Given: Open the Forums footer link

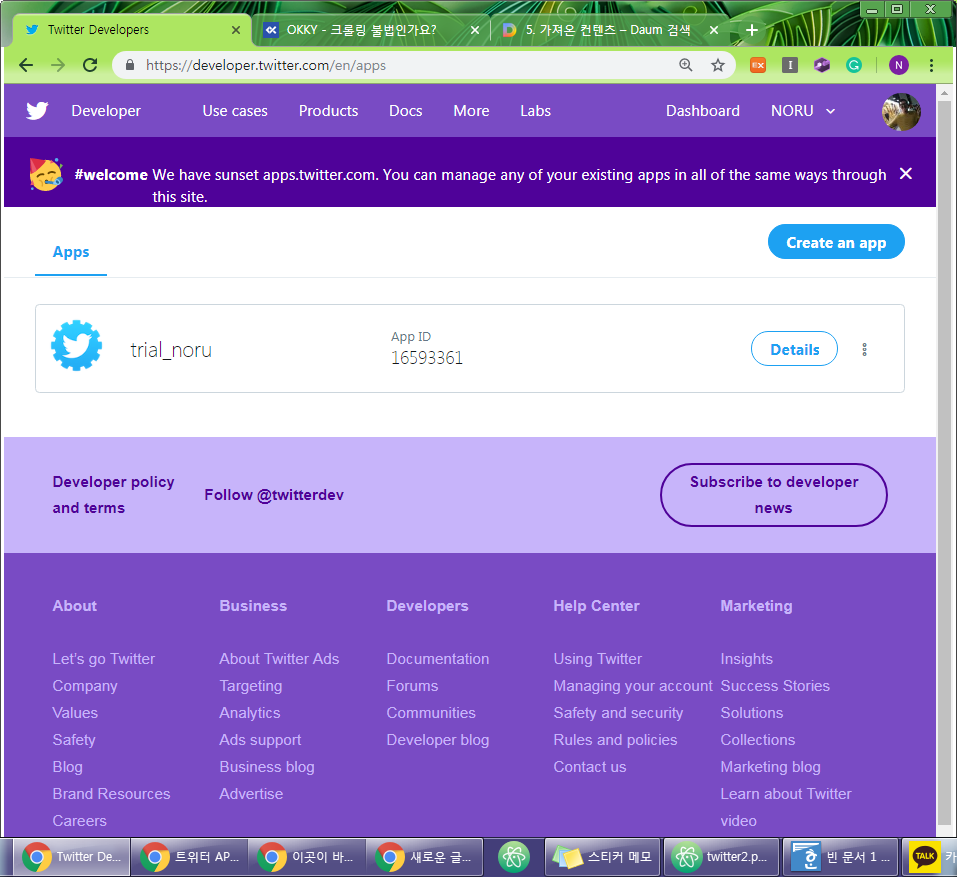Looking at the screenshot, I should [412, 686].
